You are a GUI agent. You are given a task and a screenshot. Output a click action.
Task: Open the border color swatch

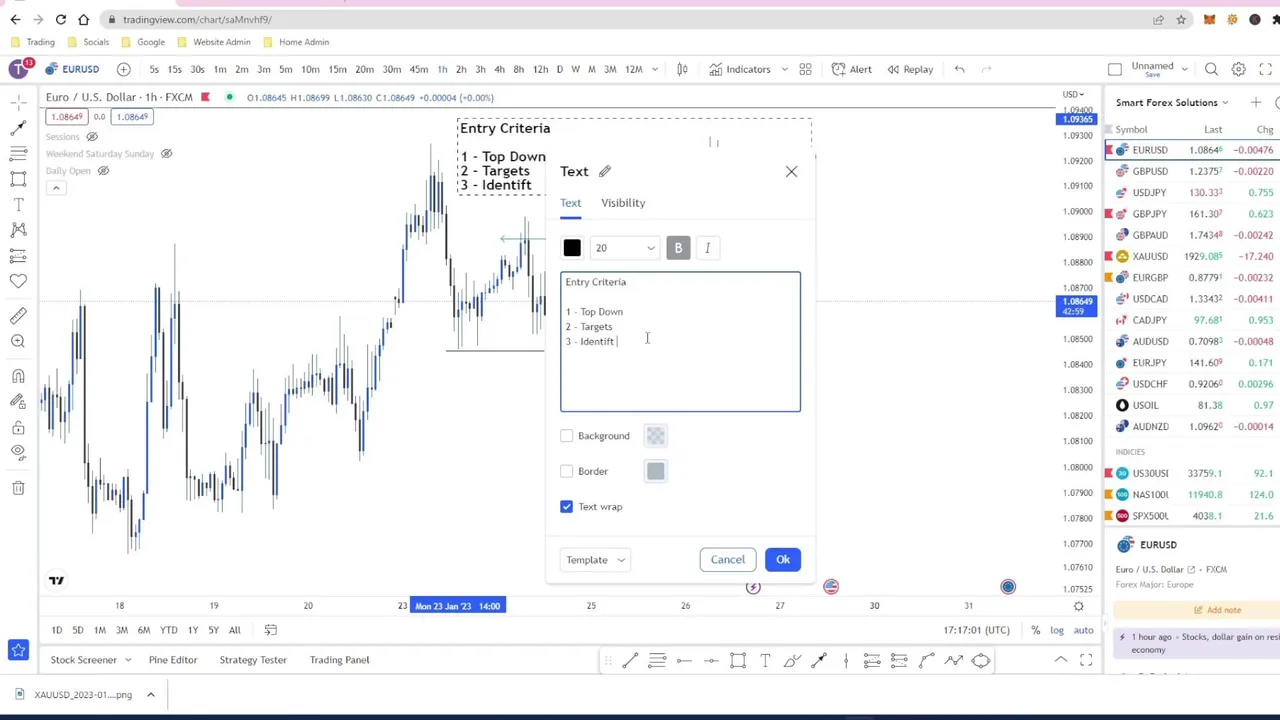[x=655, y=471]
